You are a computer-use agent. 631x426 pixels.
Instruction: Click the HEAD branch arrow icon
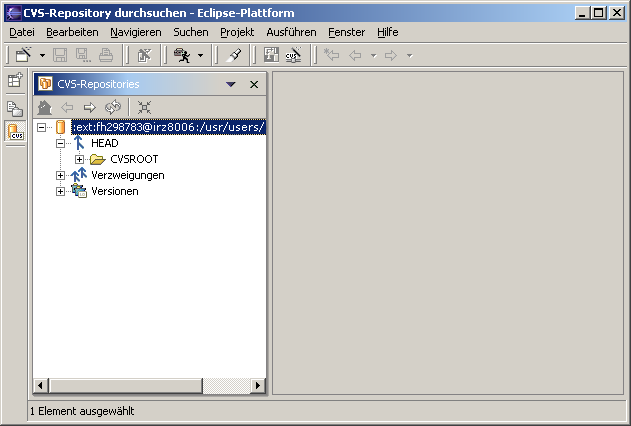(x=79, y=143)
